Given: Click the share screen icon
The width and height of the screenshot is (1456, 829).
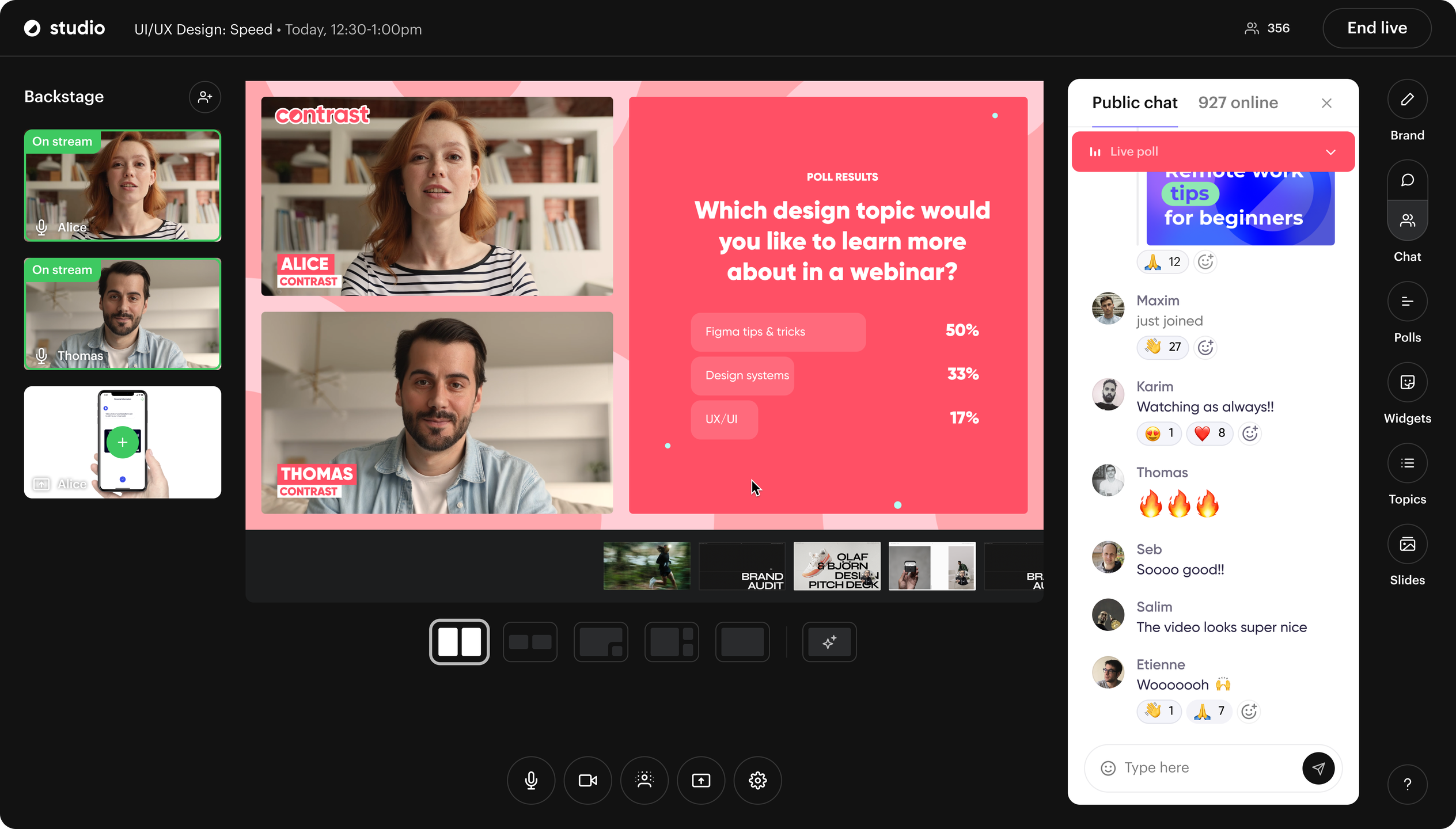Looking at the screenshot, I should (700, 780).
